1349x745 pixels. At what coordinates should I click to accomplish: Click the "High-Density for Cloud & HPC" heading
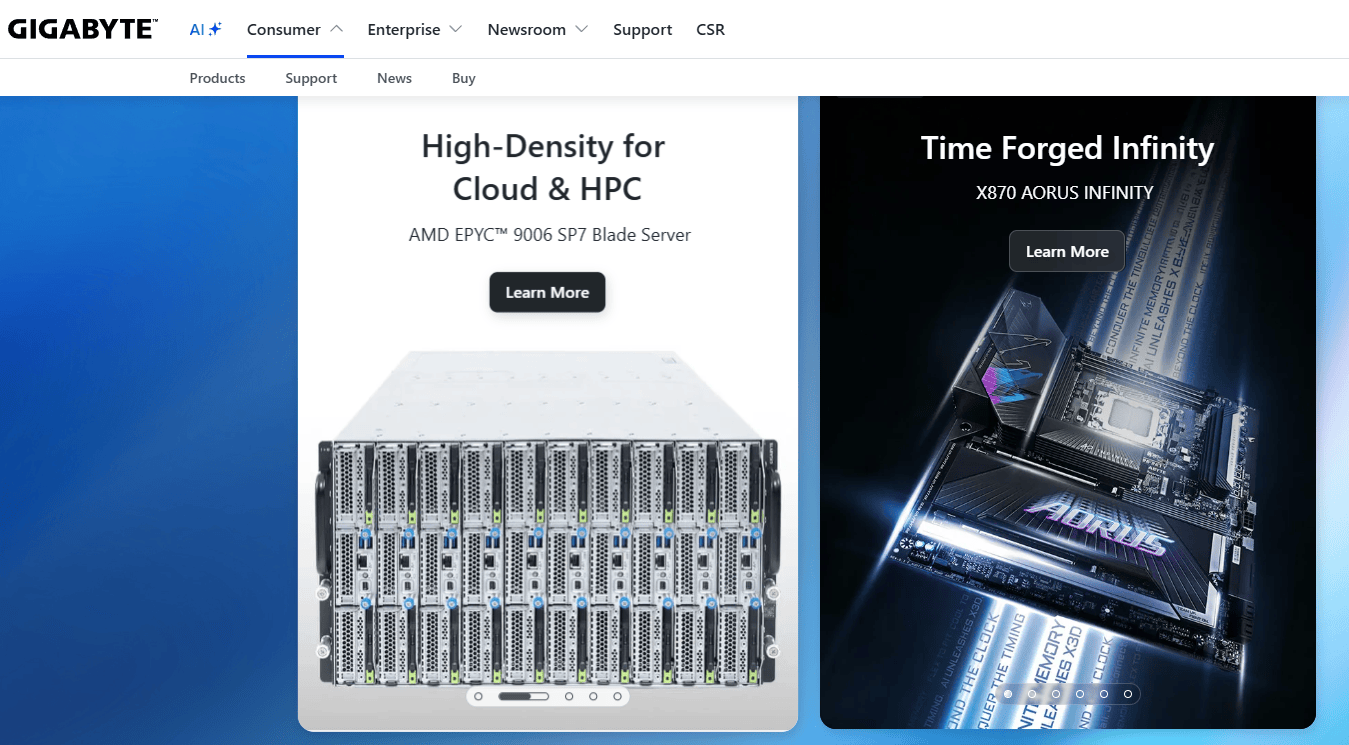pos(543,167)
